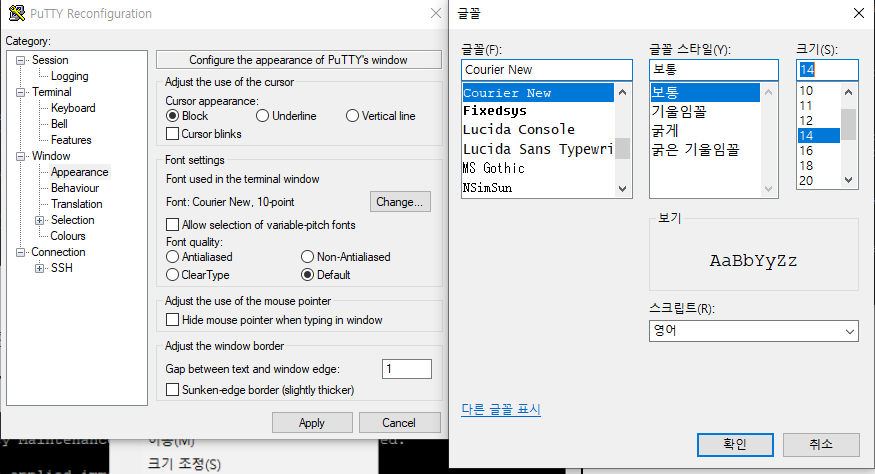The width and height of the screenshot is (875, 474).
Task: Open the Colours category
Action: (x=68, y=236)
